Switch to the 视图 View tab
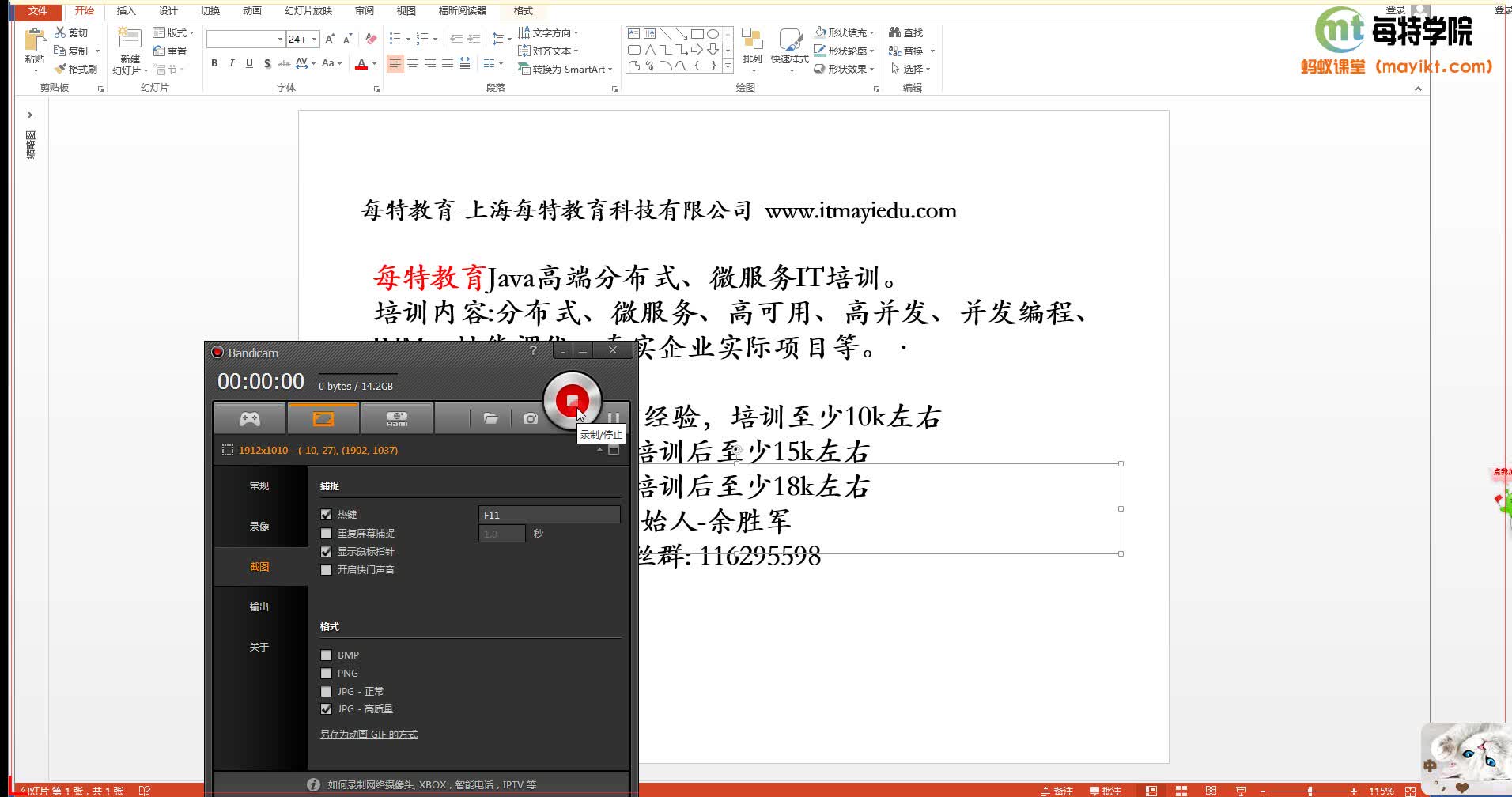The height and width of the screenshot is (797, 1512). click(406, 11)
